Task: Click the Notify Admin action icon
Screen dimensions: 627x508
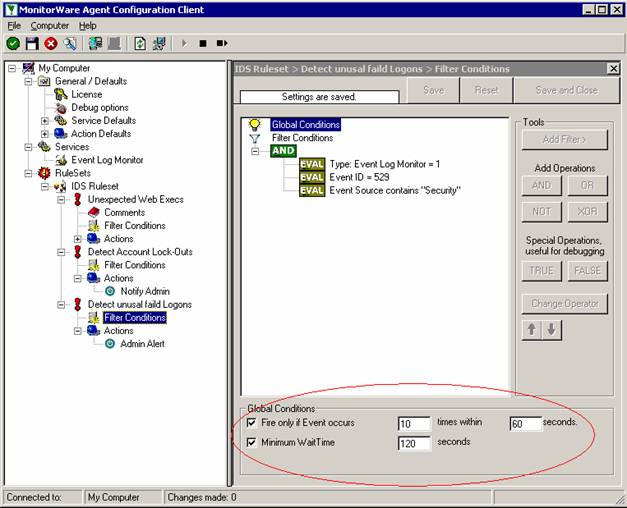Action: (x=110, y=291)
